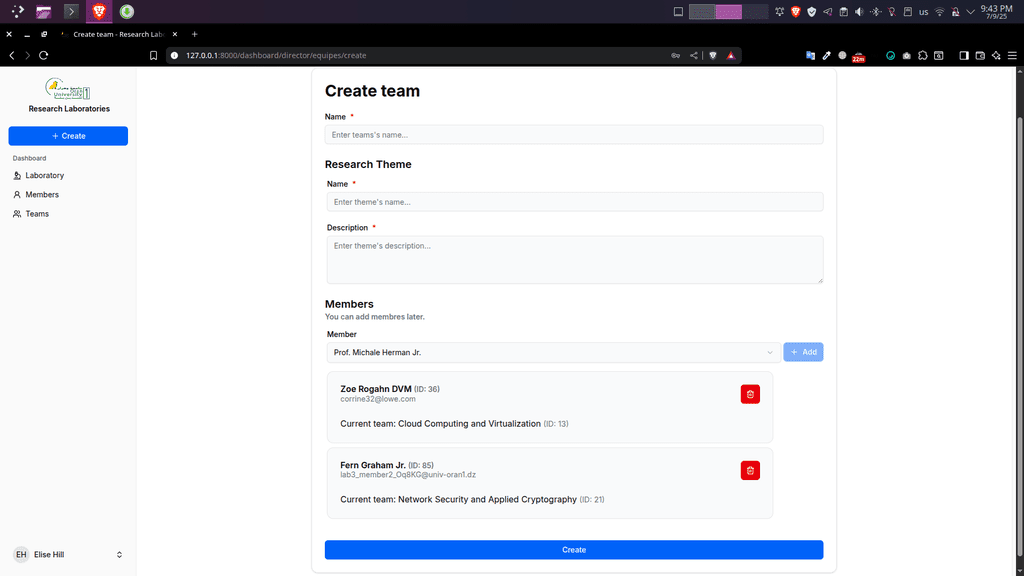Open the volume control in system tray
The image size is (1024, 576).
point(859,12)
